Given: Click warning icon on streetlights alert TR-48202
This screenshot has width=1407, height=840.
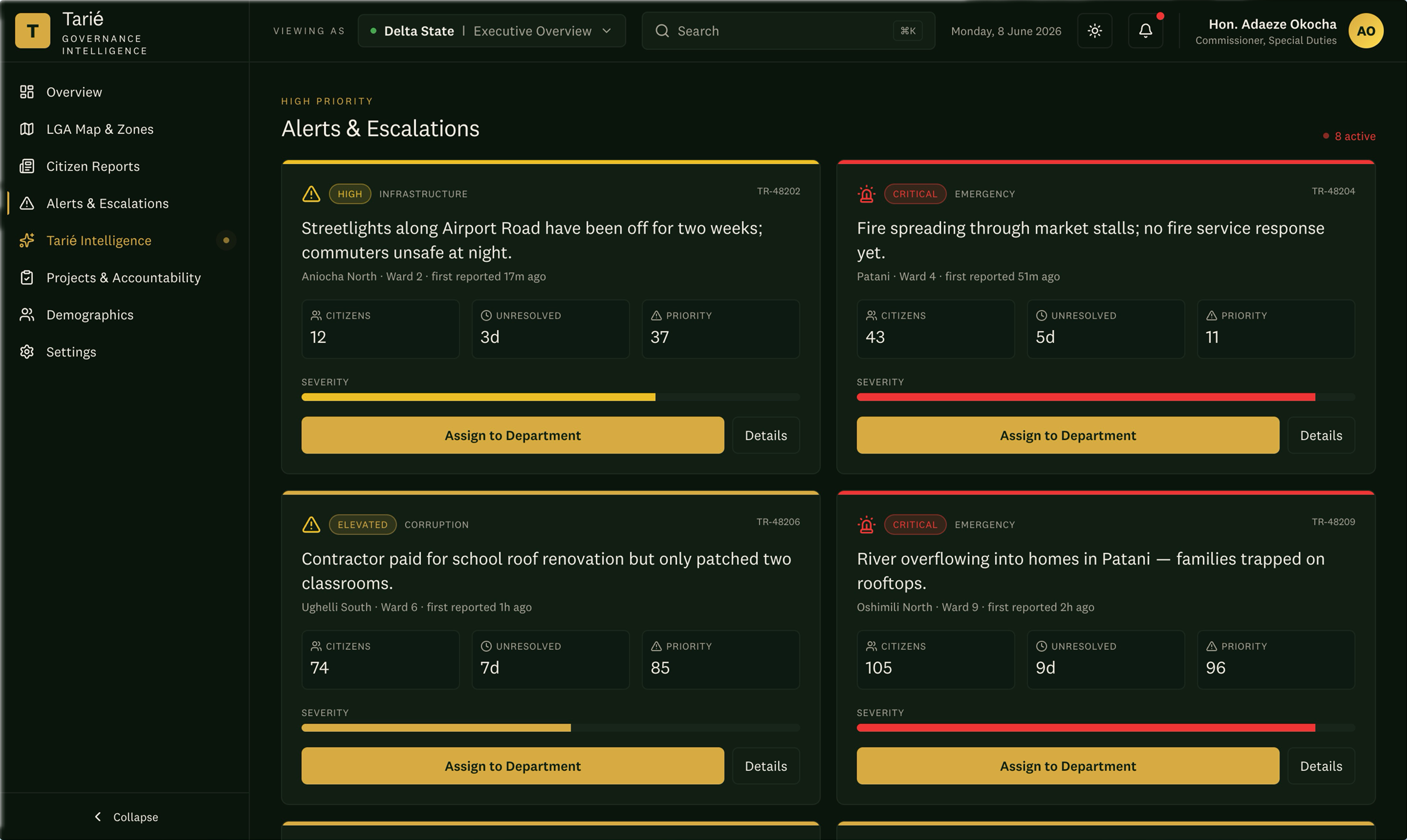Looking at the screenshot, I should pyautogui.click(x=311, y=194).
